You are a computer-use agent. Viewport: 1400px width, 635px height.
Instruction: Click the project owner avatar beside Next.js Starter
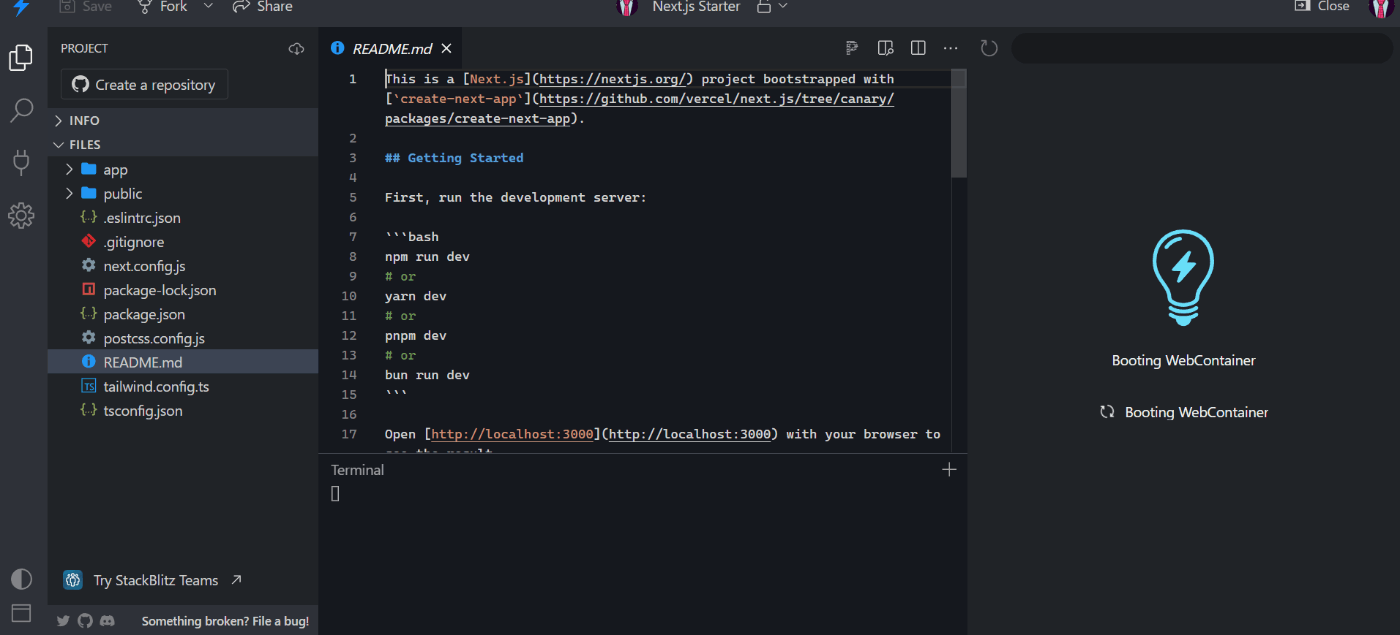(x=627, y=7)
